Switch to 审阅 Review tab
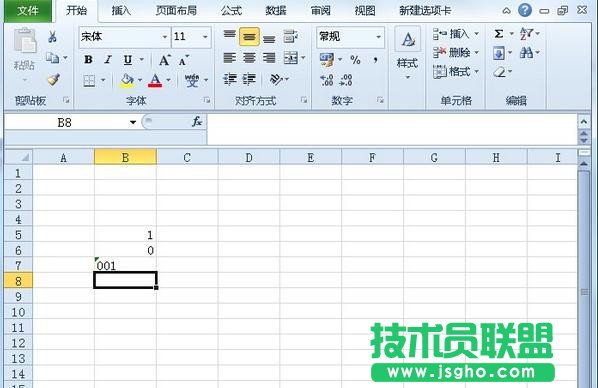This screenshot has width=598, height=388. (320, 11)
